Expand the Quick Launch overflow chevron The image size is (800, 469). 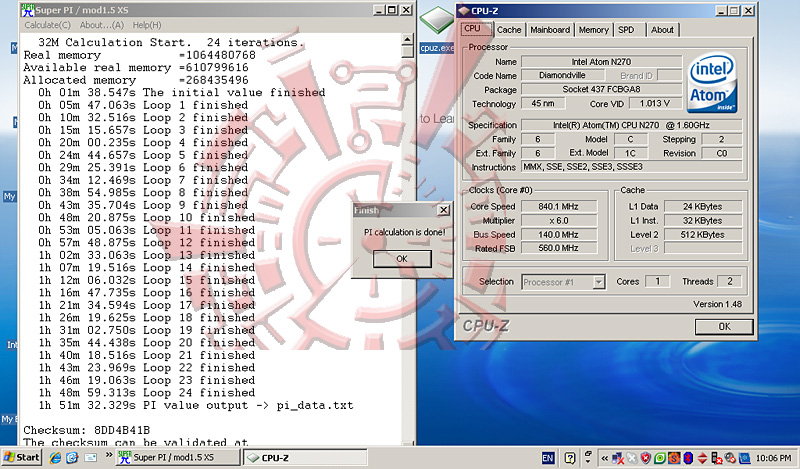[x=108, y=455]
